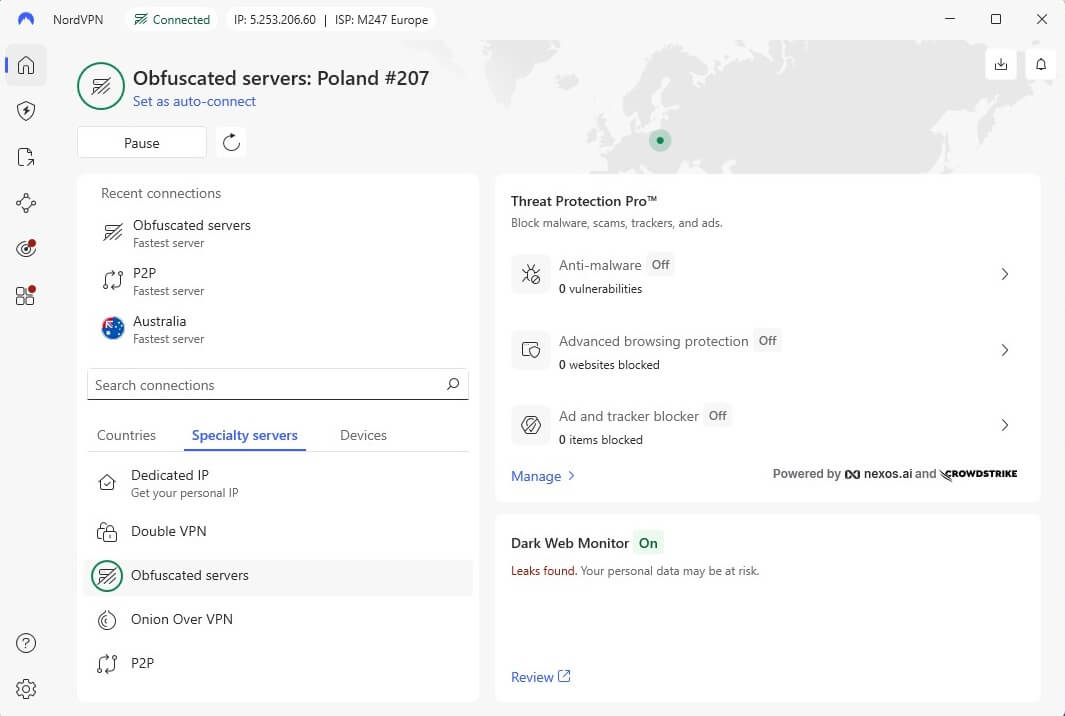
Task: Enable the Anti-malware protection toggle
Action: 660,265
